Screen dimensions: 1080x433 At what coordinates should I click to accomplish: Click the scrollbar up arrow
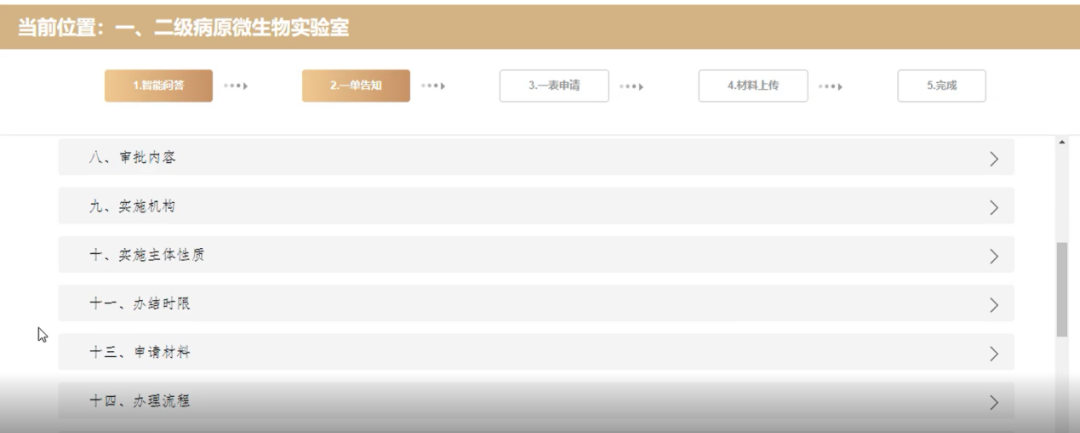tap(1061, 143)
